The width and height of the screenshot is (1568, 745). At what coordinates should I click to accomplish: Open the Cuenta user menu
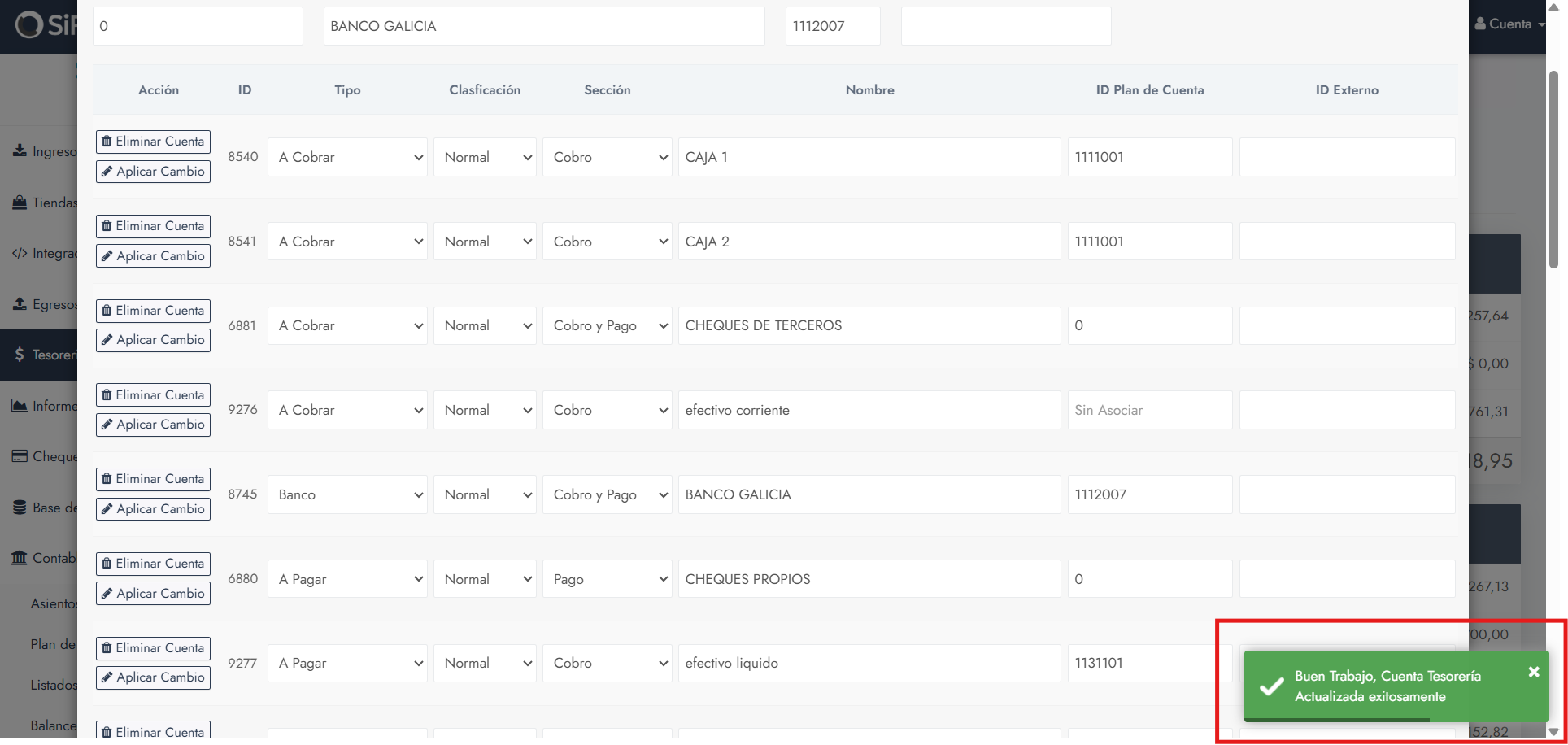1509,24
